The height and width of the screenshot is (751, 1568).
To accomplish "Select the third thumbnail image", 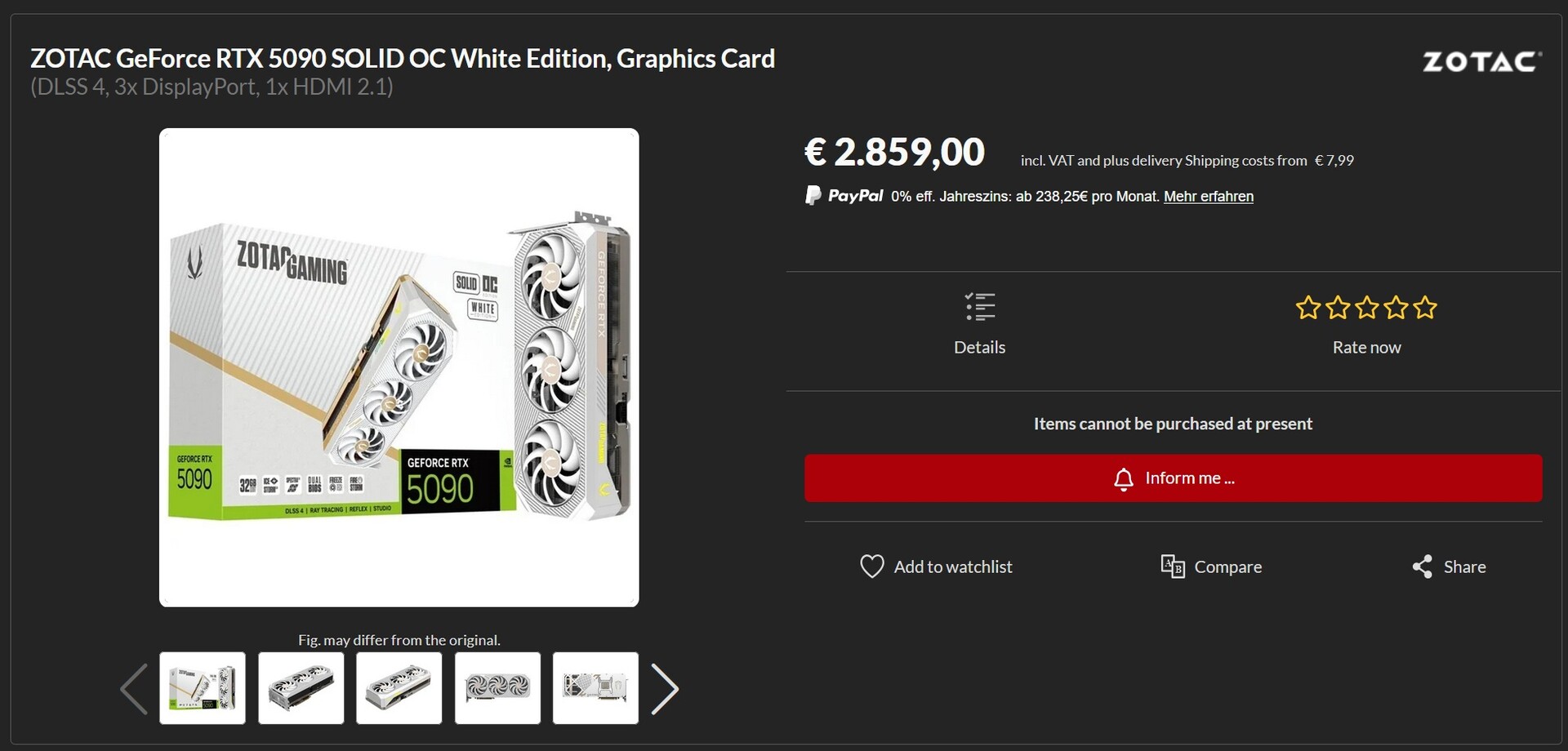I will click(399, 688).
